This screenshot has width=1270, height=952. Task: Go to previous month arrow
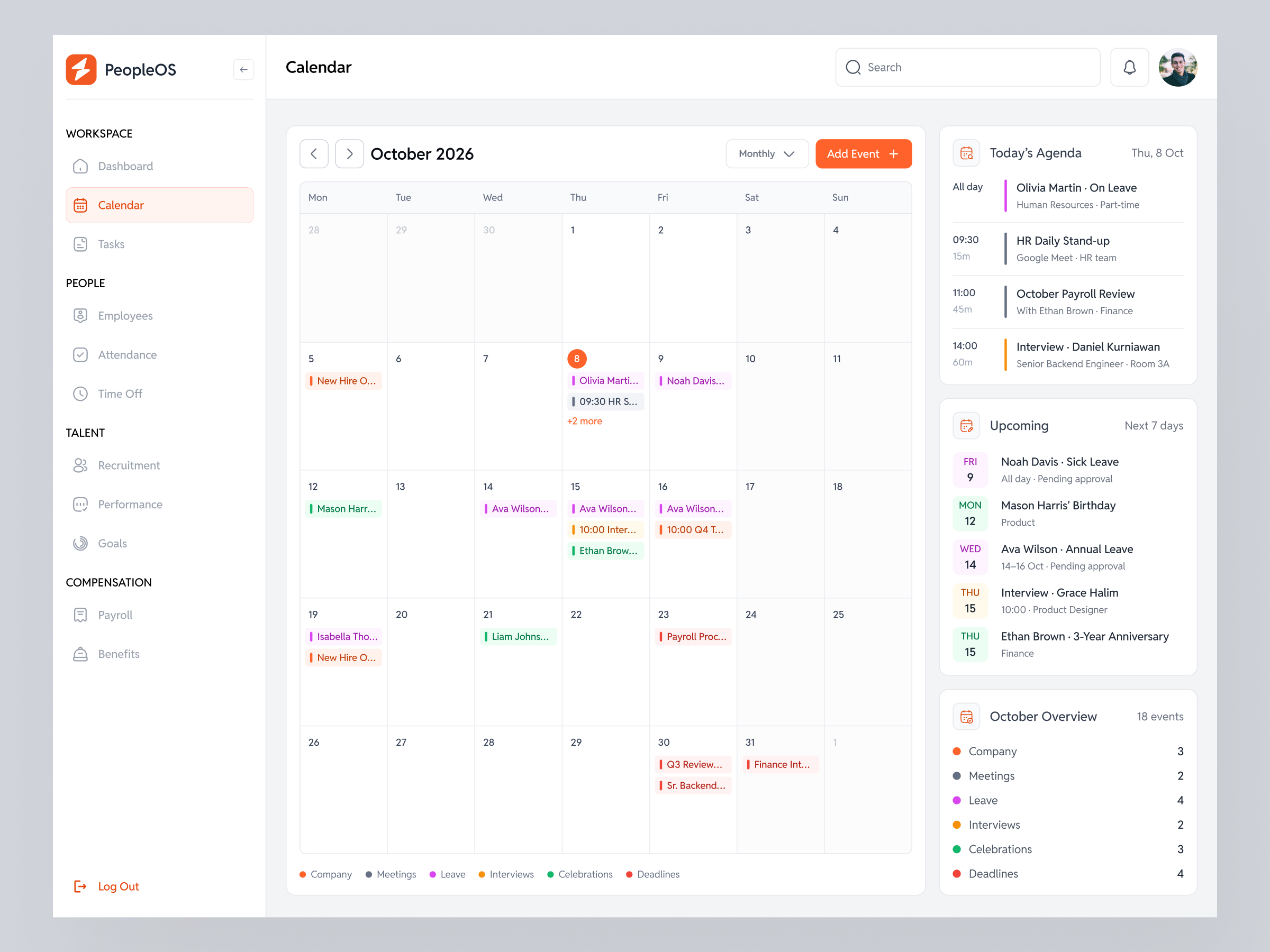pos(314,154)
